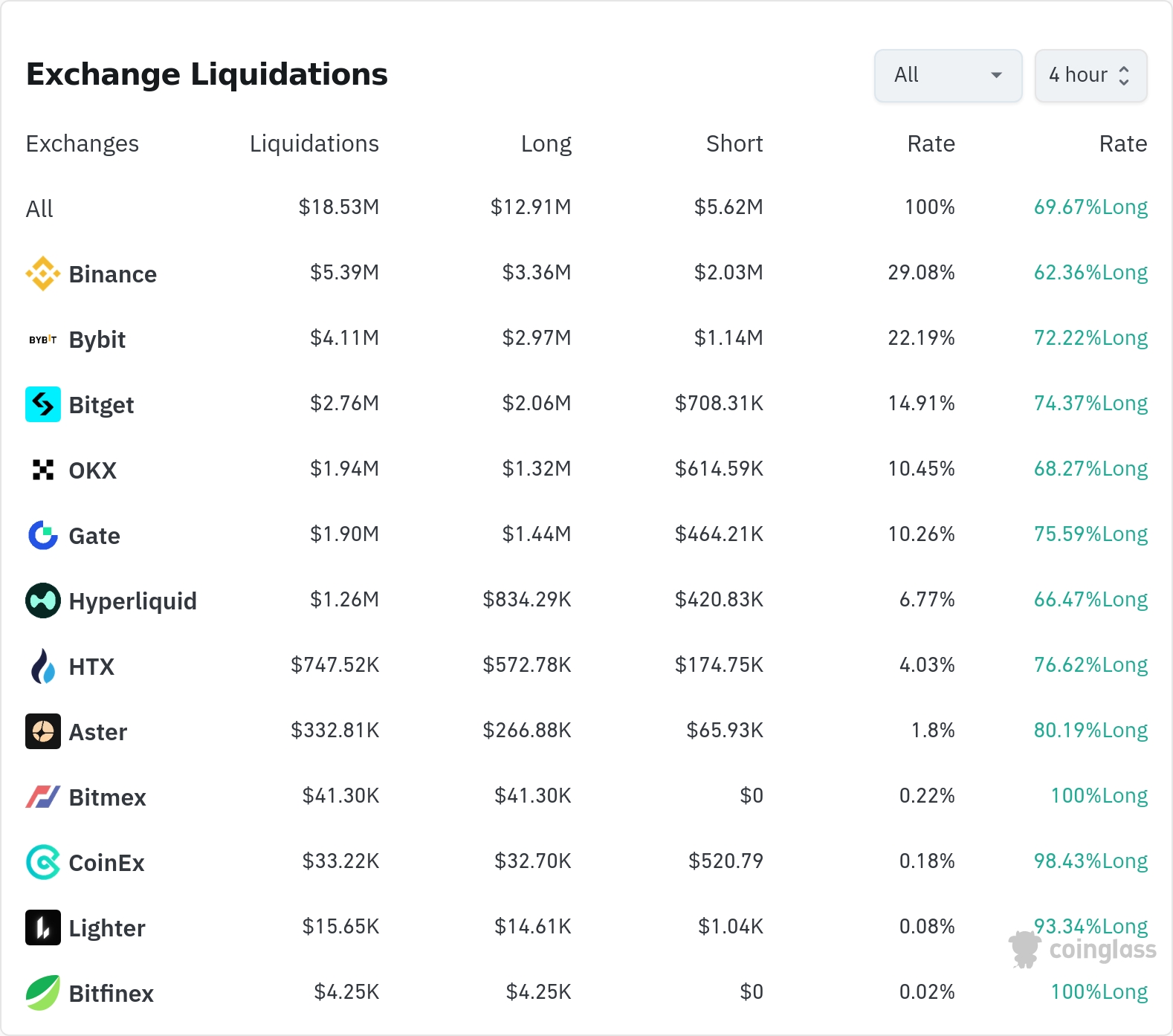Image resolution: width=1173 pixels, height=1036 pixels.
Task: Click the Binance exchange logo icon
Action: [43, 273]
